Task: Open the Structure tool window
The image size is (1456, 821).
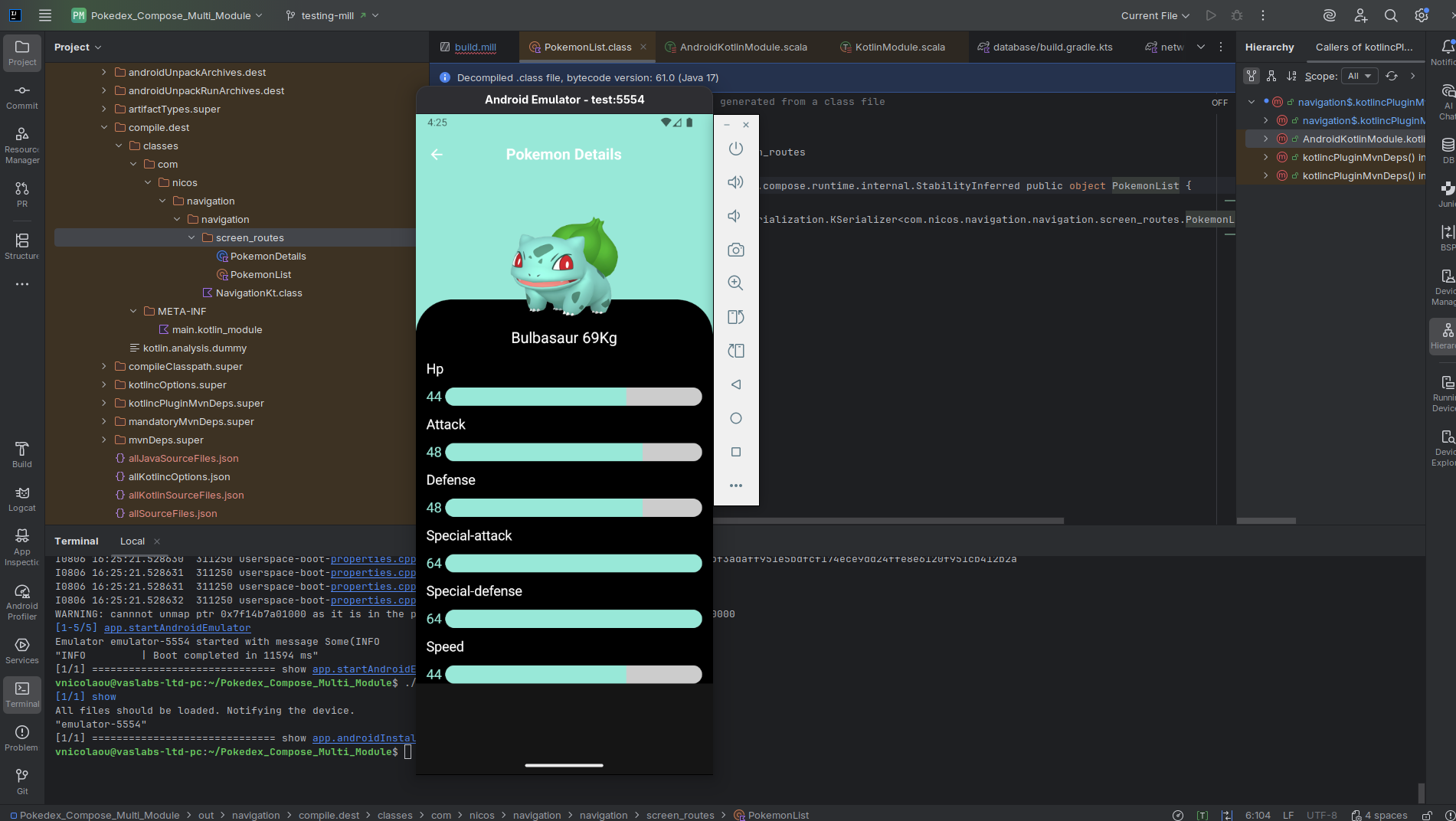Action: (x=22, y=247)
